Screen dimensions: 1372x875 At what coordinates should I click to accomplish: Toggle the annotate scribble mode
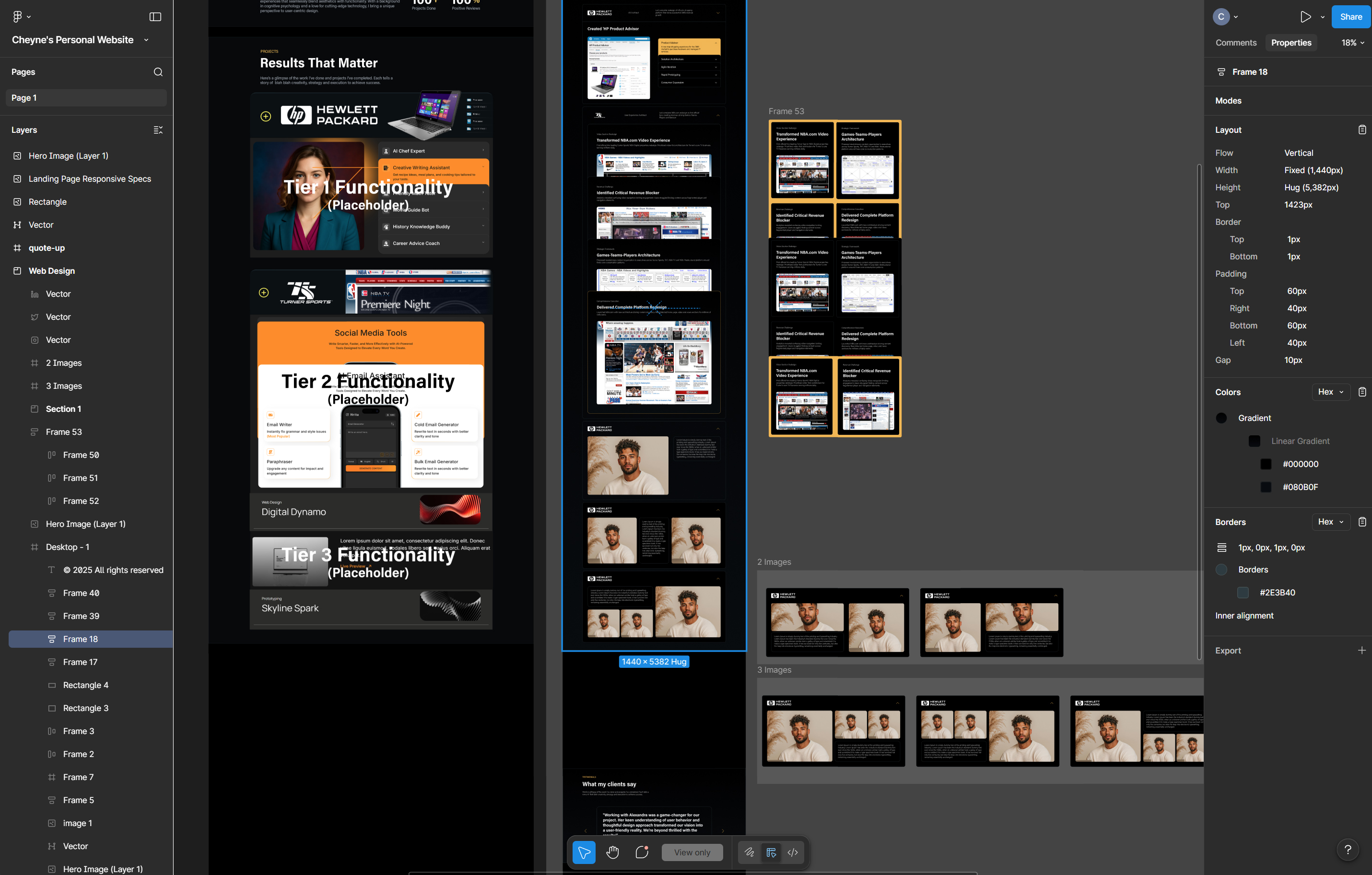coord(750,852)
